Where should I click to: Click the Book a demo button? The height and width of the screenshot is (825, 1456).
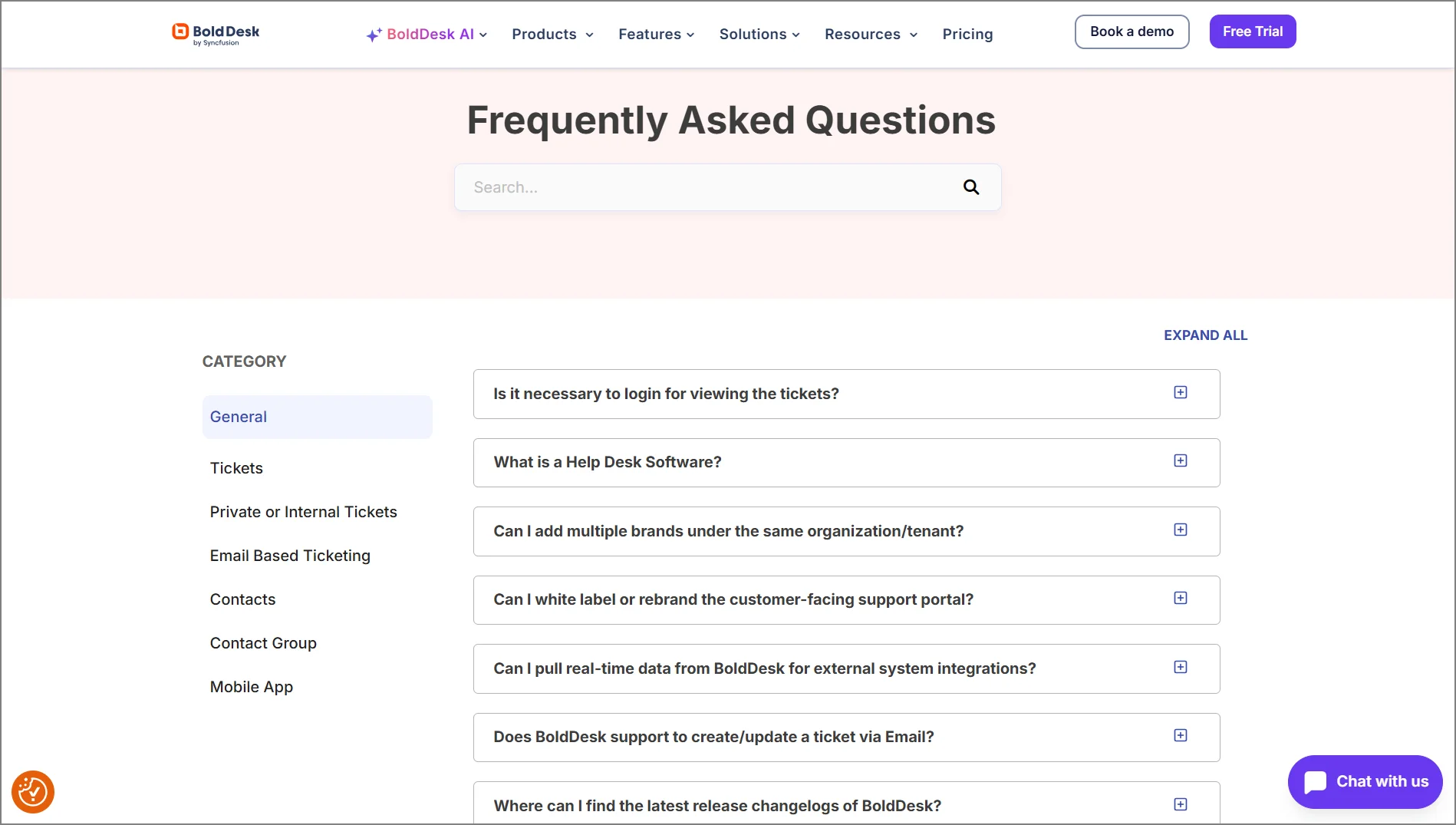(1132, 31)
